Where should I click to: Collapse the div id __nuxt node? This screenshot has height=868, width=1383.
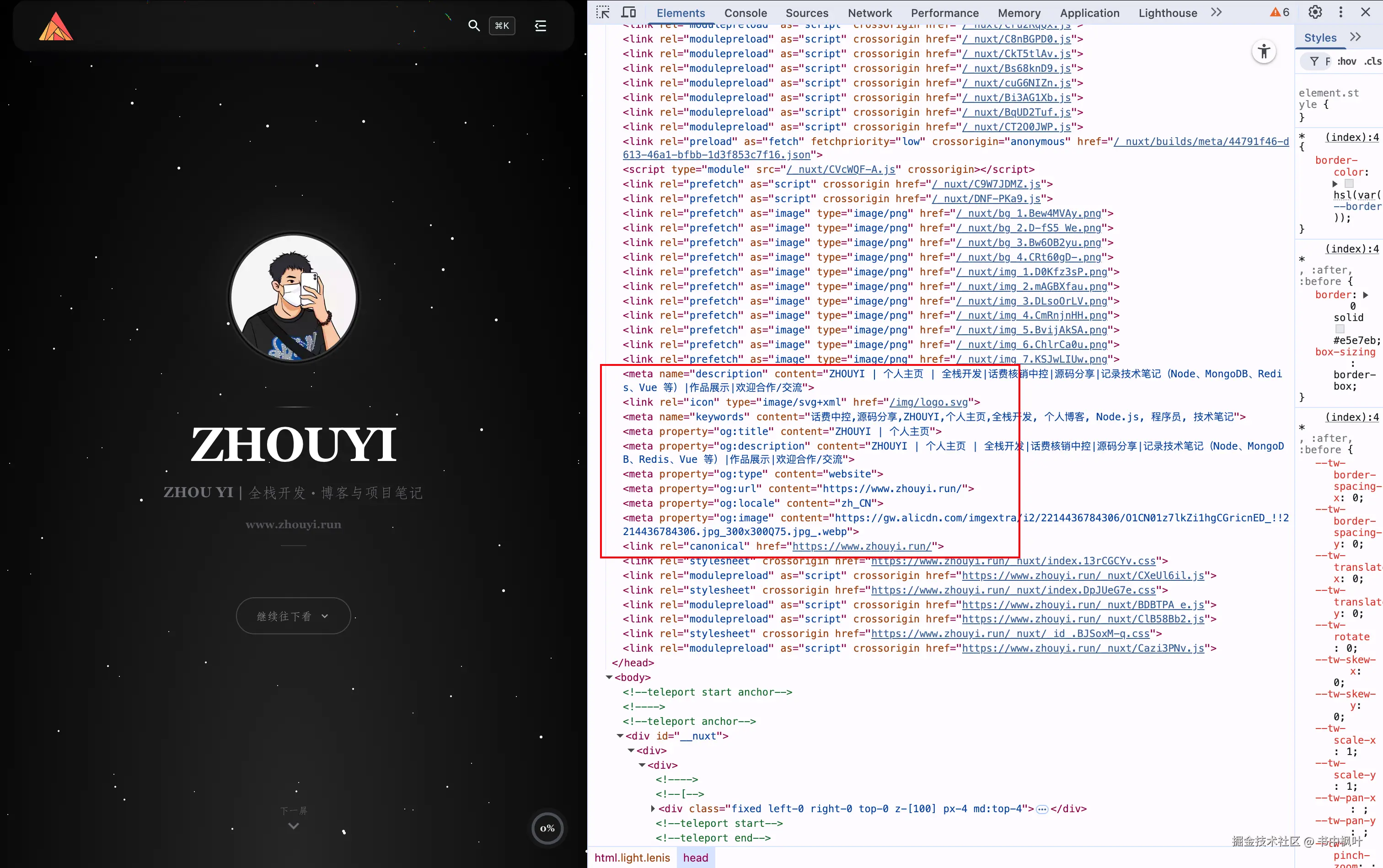(x=620, y=736)
